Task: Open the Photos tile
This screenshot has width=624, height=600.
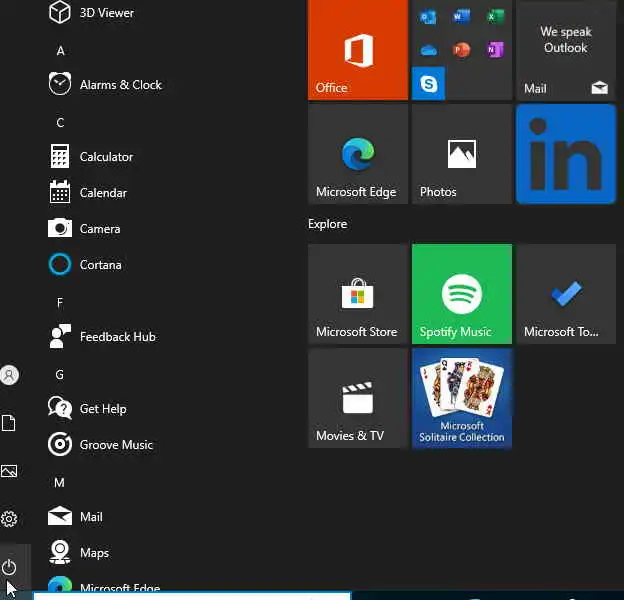Action: point(462,154)
